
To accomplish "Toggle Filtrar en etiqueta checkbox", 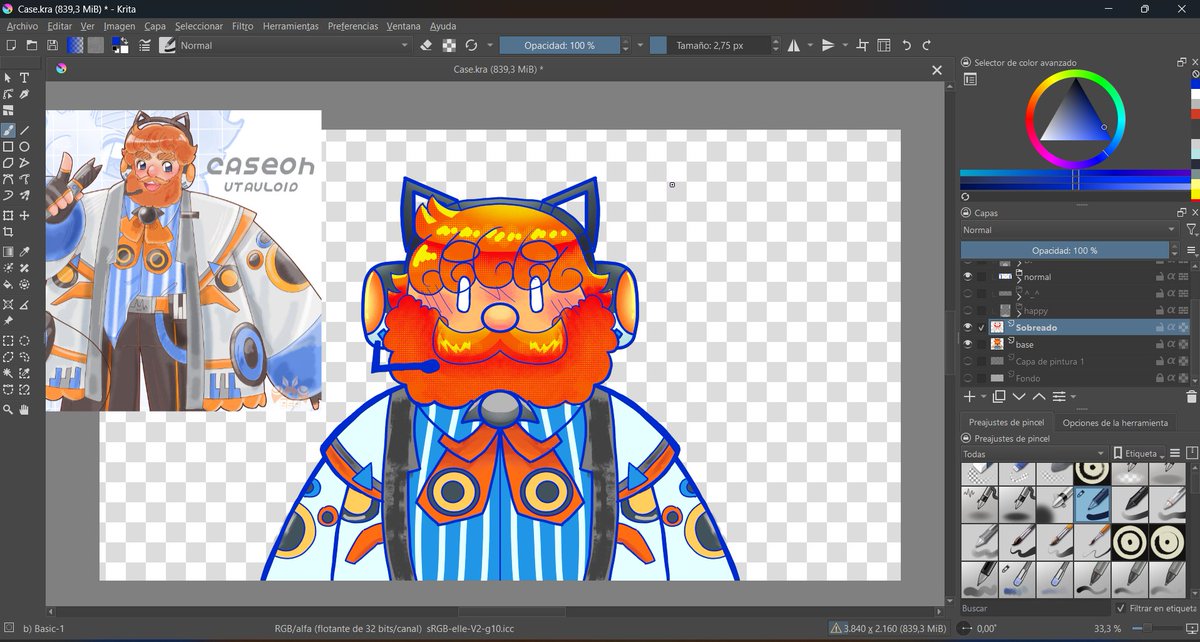I will [x=1119, y=608].
